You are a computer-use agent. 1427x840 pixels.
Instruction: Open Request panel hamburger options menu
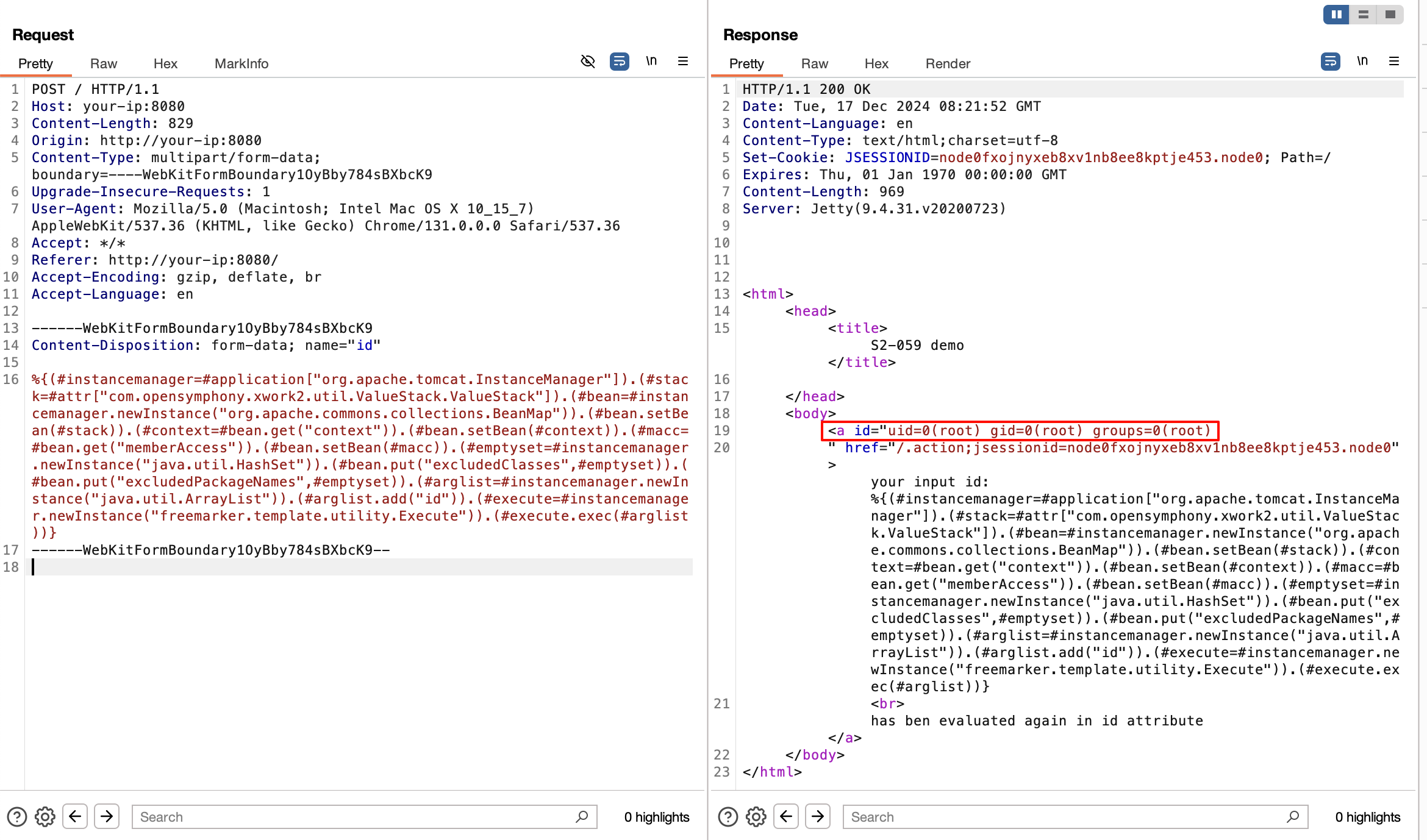683,62
